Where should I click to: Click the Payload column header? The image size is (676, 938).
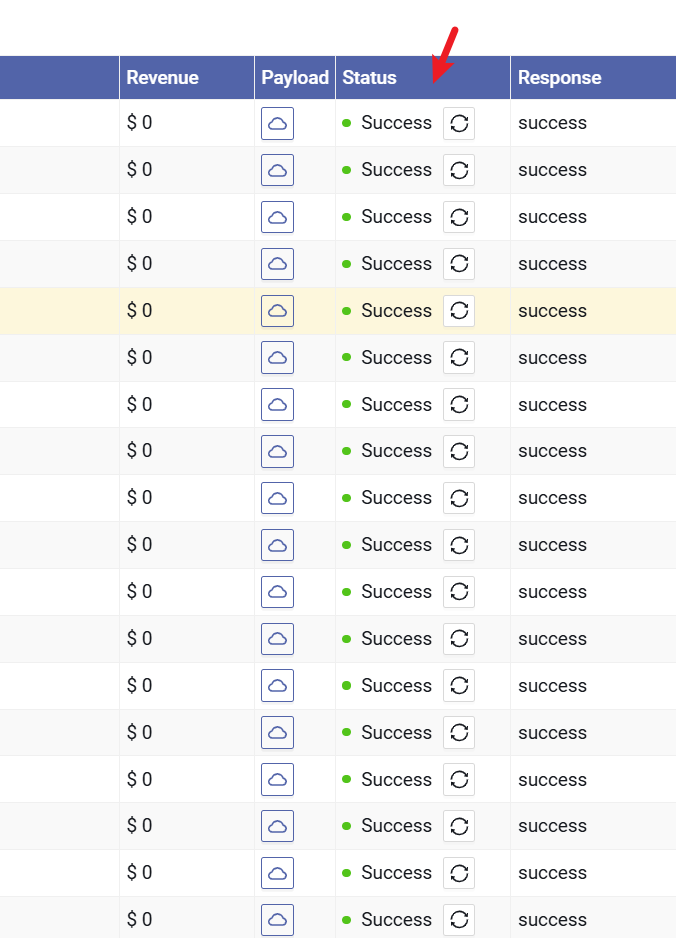point(294,78)
